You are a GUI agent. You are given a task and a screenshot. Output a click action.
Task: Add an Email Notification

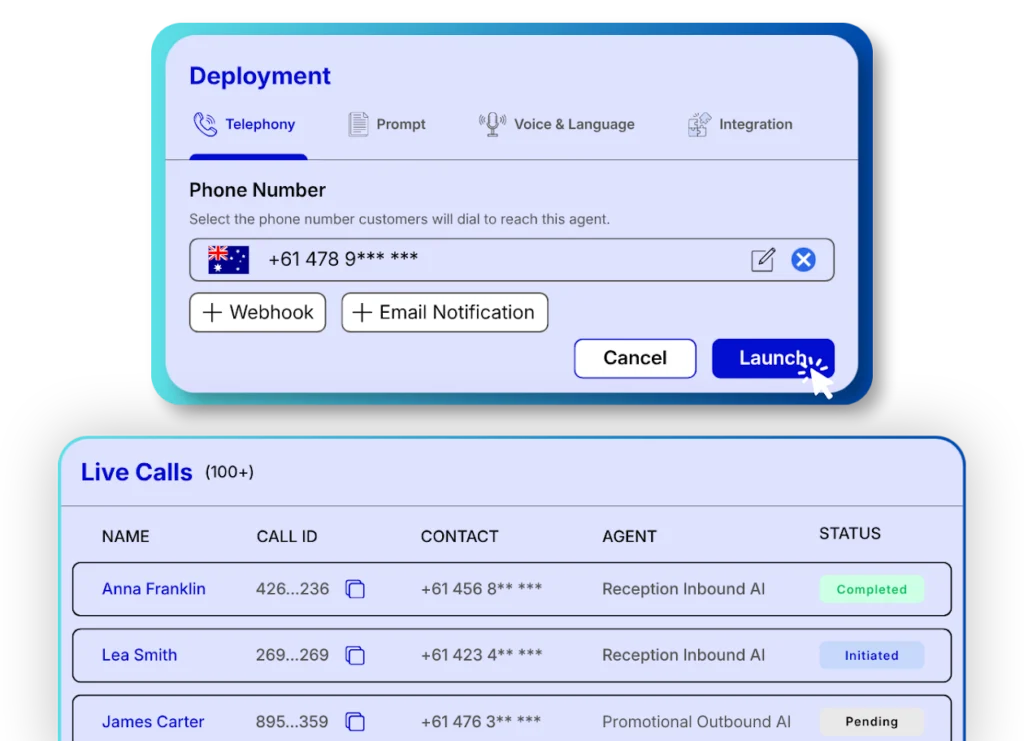click(444, 312)
